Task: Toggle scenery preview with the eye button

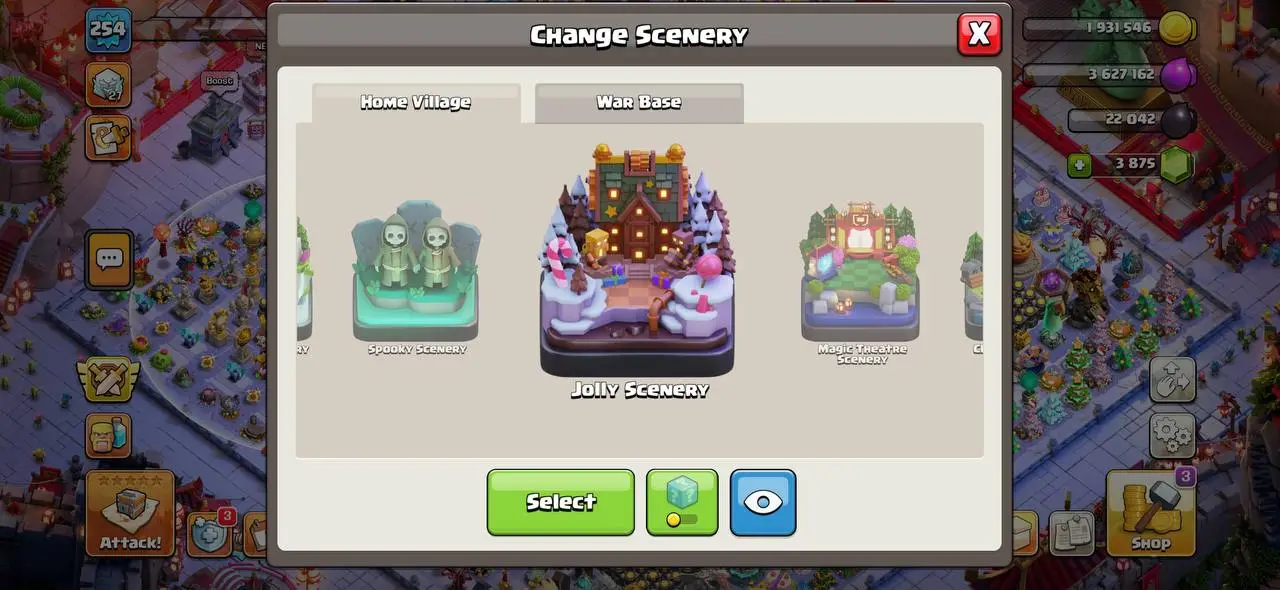Action: (x=763, y=502)
